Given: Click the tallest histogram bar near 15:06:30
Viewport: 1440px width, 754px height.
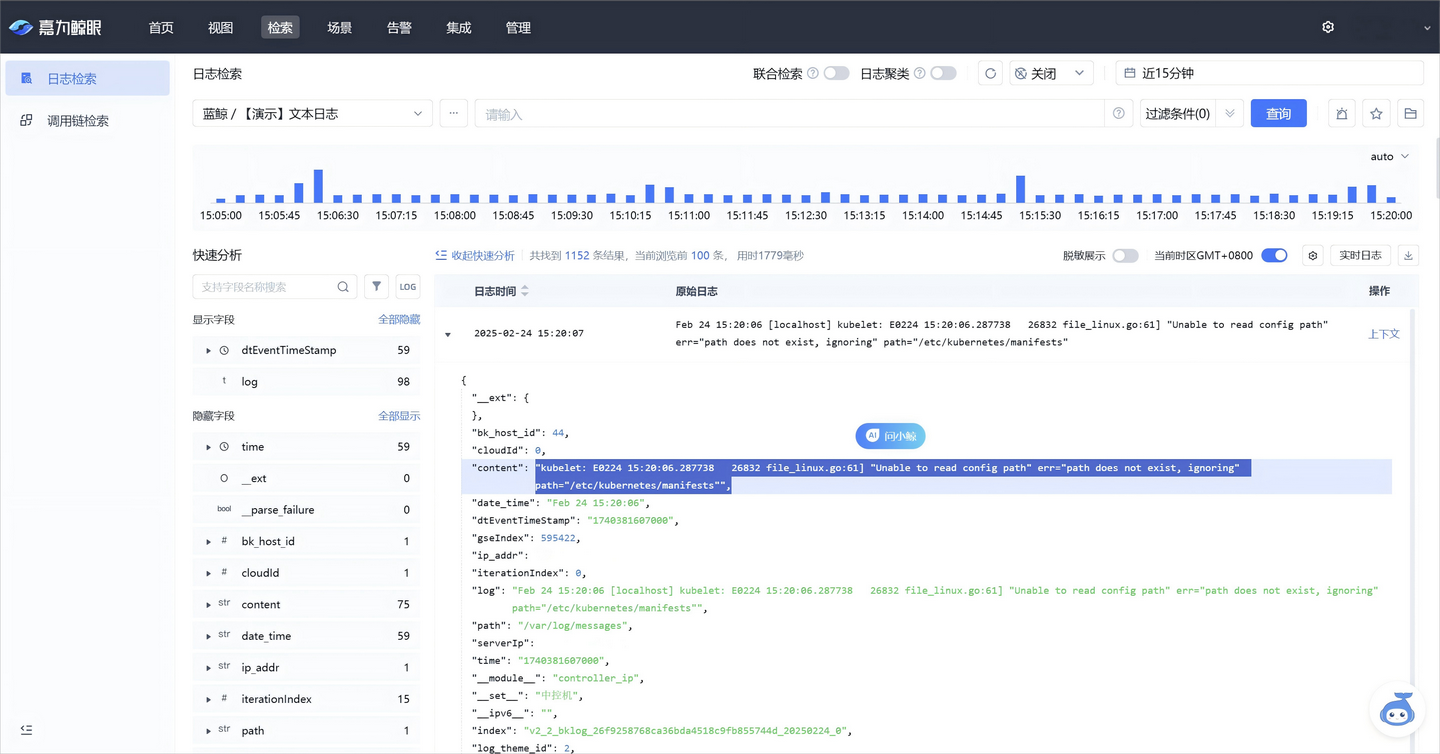Looking at the screenshot, I should point(318,186).
